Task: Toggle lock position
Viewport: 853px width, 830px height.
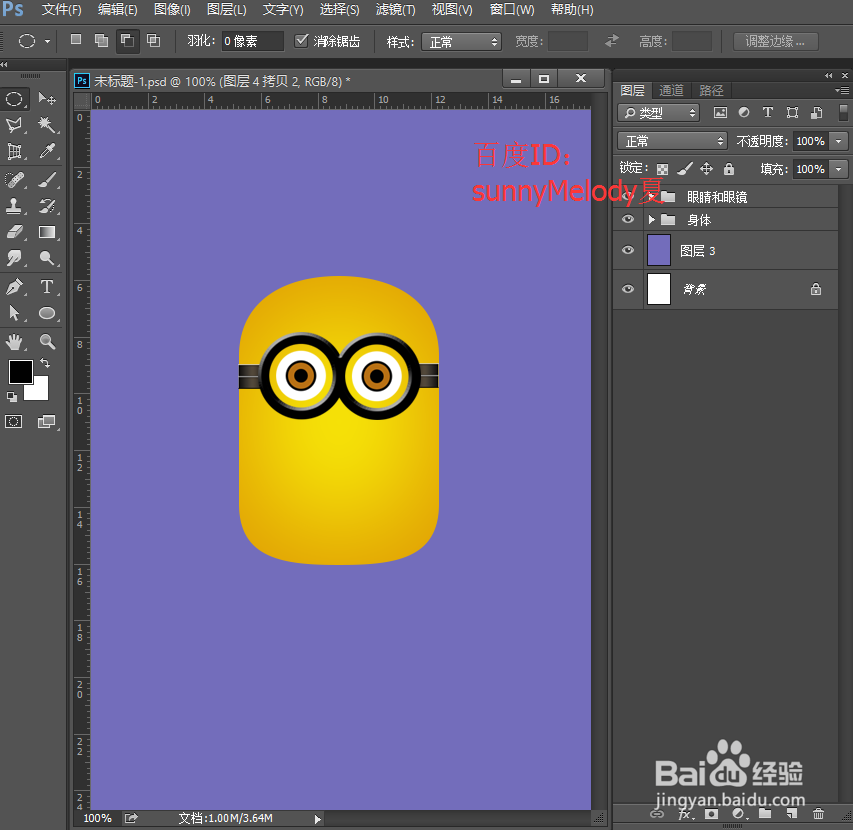Action: click(706, 169)
